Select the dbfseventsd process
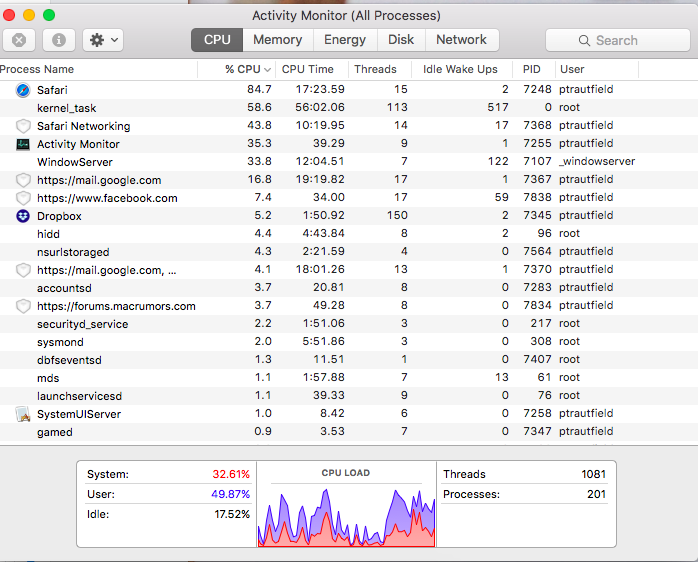Viewport: 698px width, 562px height. coord(349,360)
